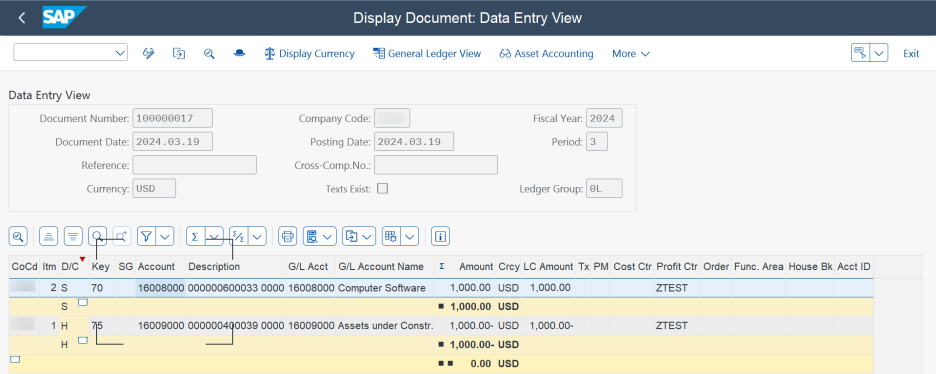Click the D/C column header

(x=73, y=267)
